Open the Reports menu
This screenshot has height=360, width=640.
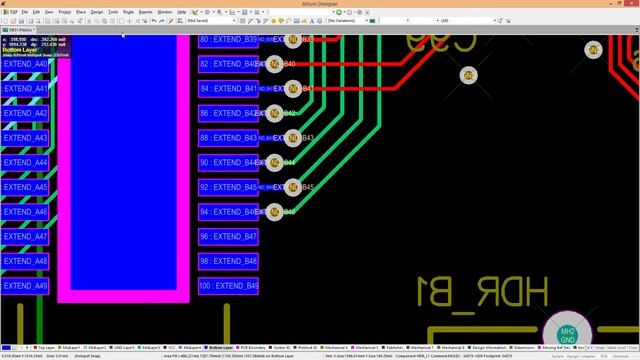(145, 12)
